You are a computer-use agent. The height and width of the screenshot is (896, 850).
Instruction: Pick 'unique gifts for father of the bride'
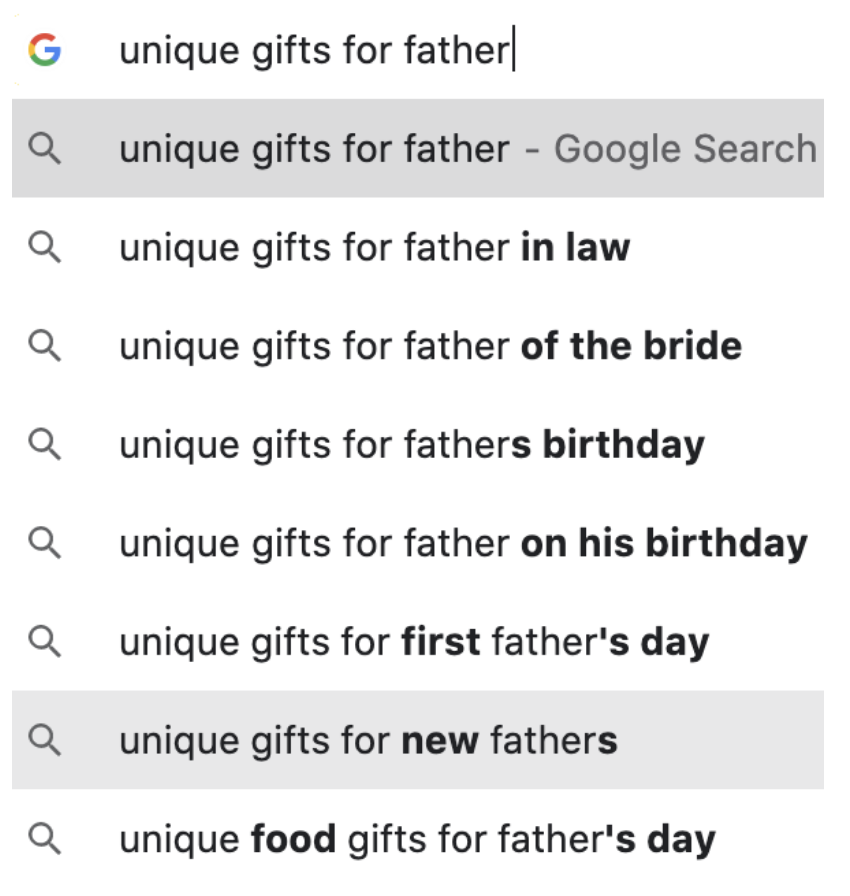point(418,346)
